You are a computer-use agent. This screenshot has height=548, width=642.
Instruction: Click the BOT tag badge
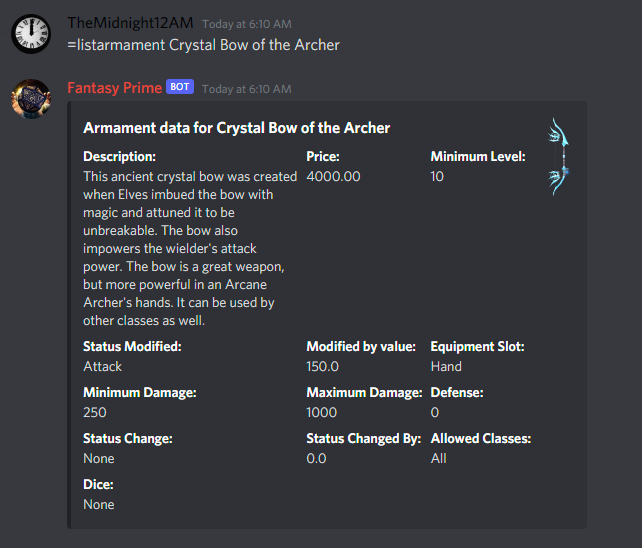pos(180,88)
